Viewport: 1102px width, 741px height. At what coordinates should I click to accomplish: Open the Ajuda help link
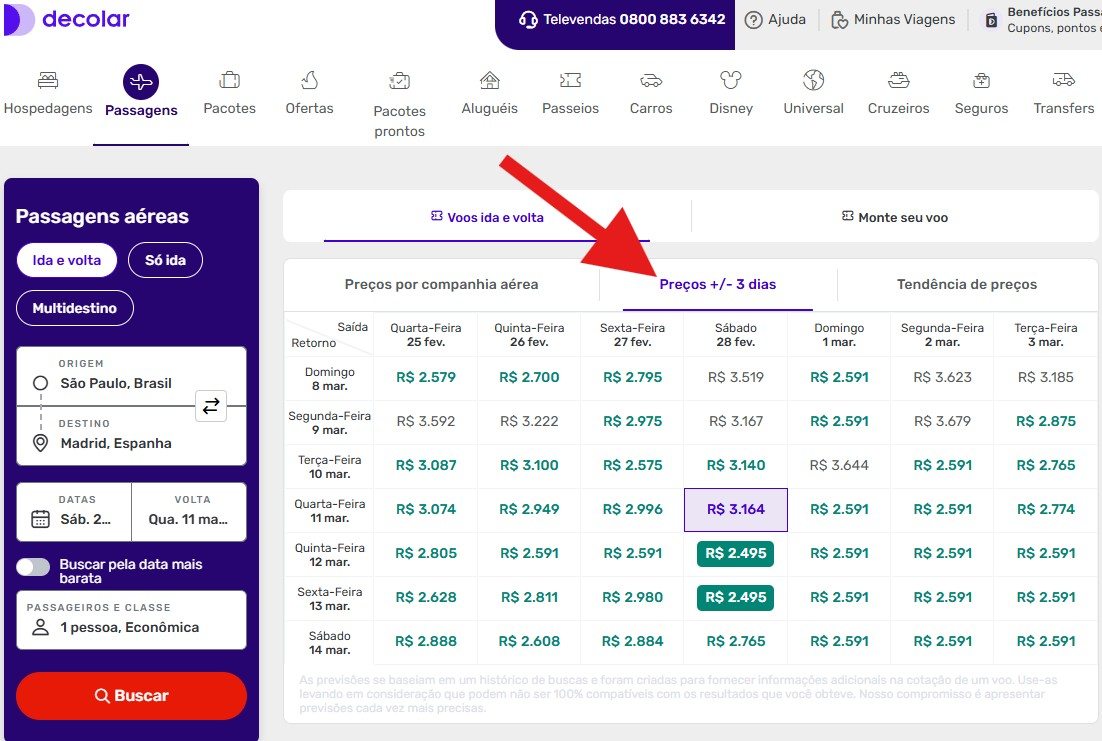775,20
